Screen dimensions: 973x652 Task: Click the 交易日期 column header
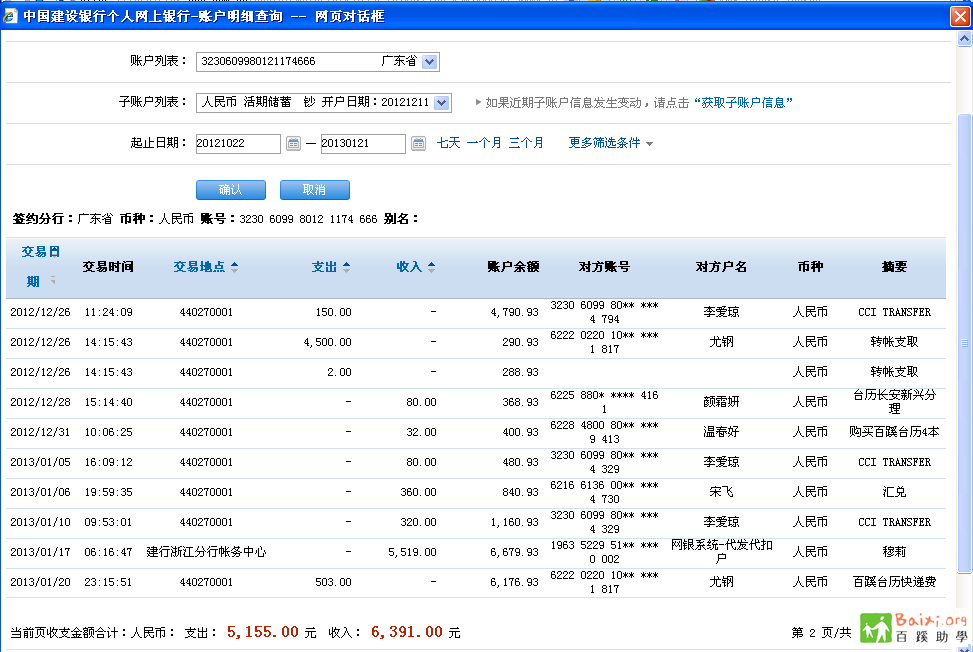point(41,267)
